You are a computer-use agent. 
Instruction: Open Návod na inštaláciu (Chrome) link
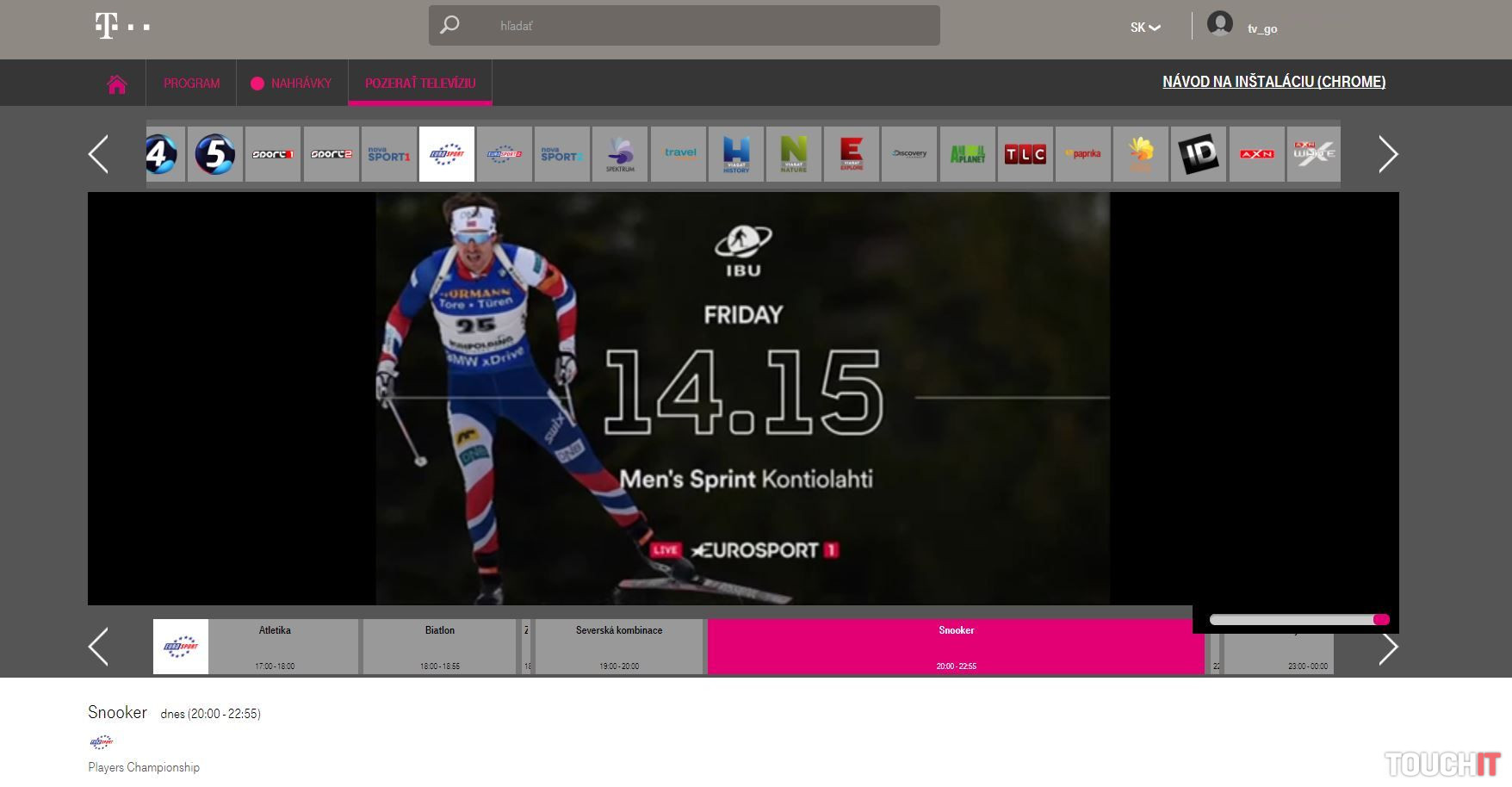tap(1273, 82)
